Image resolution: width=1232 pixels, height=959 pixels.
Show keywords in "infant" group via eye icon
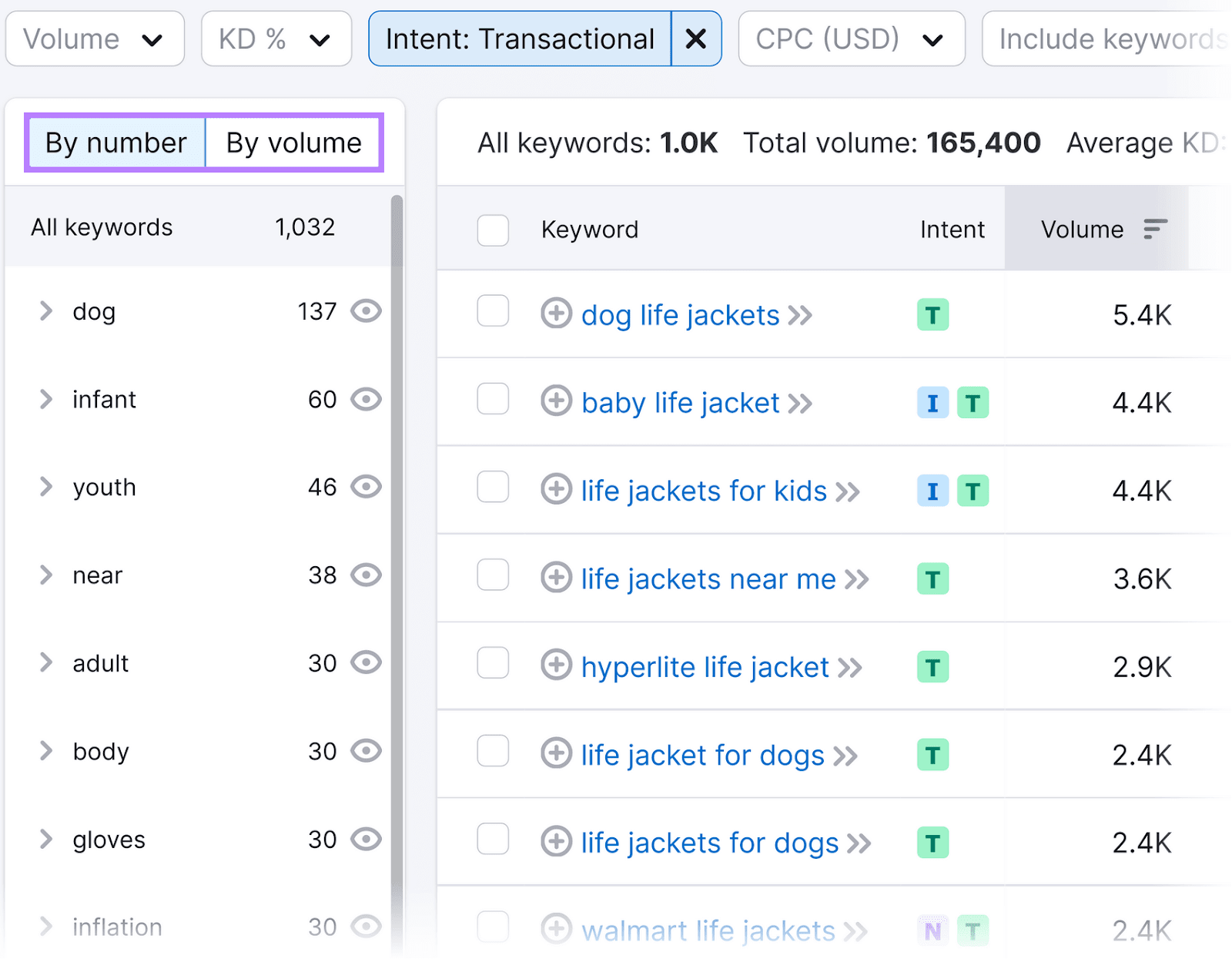(x=367, y=399)
